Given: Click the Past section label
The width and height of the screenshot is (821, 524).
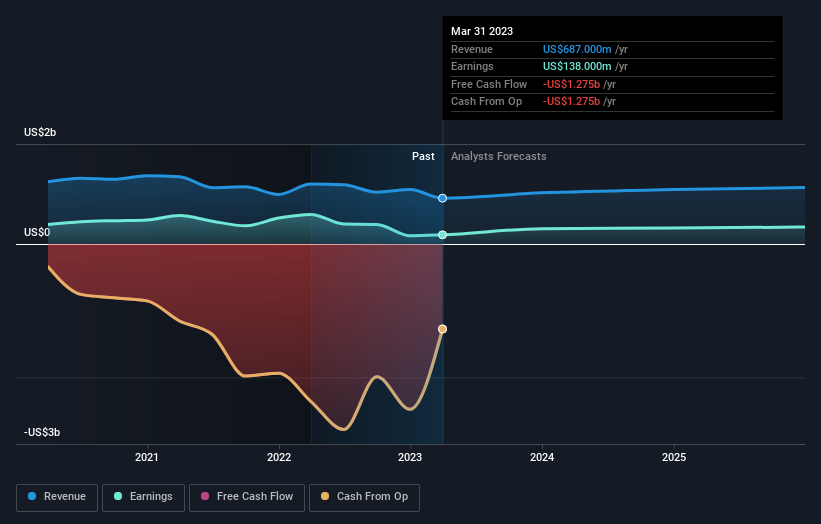Looking at the screenshot, I should click(423, 156).
